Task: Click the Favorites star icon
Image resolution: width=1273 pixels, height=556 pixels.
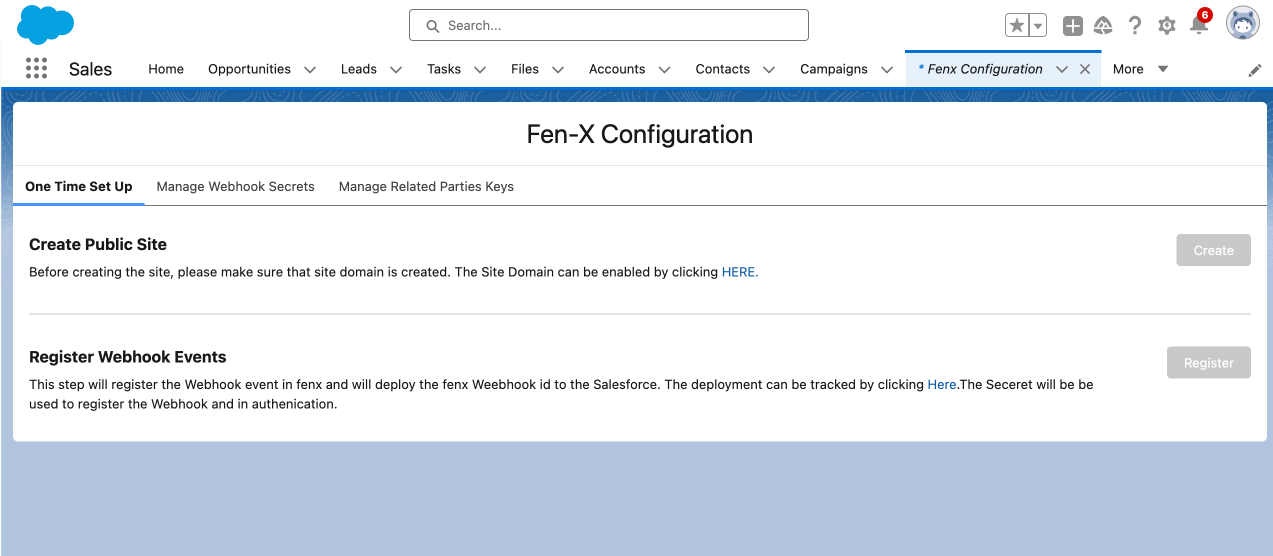Action: coord(1017,26)
